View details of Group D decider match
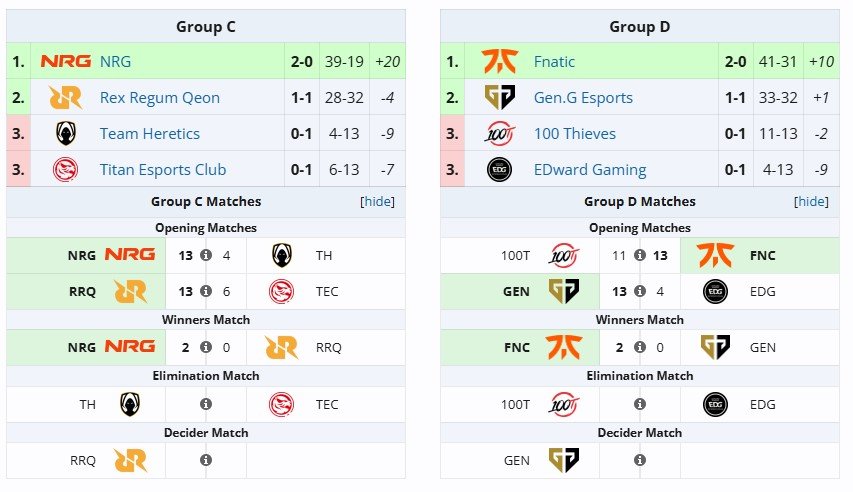 (x=640, y=460)
